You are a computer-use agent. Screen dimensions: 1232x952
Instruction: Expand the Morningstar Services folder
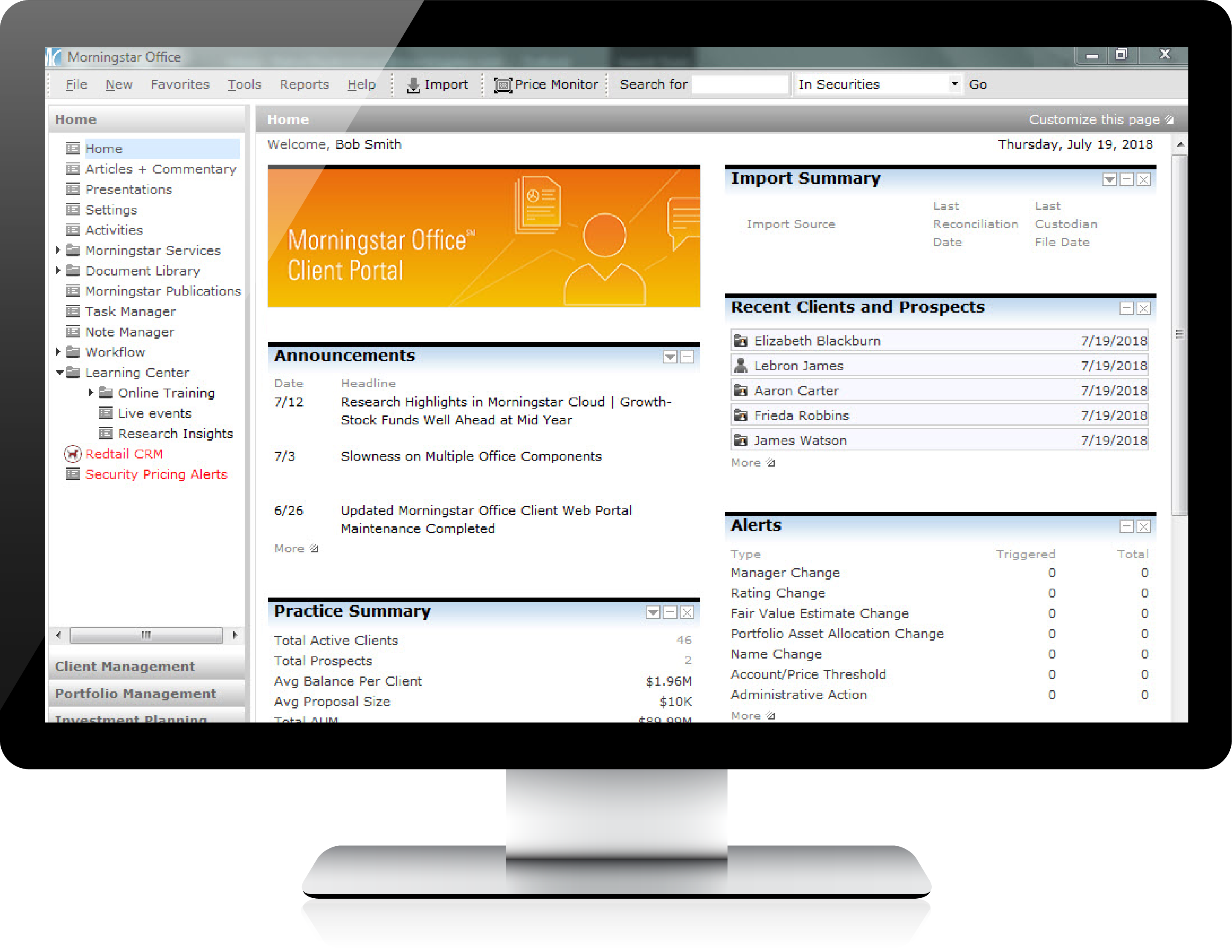coord(58,250)
